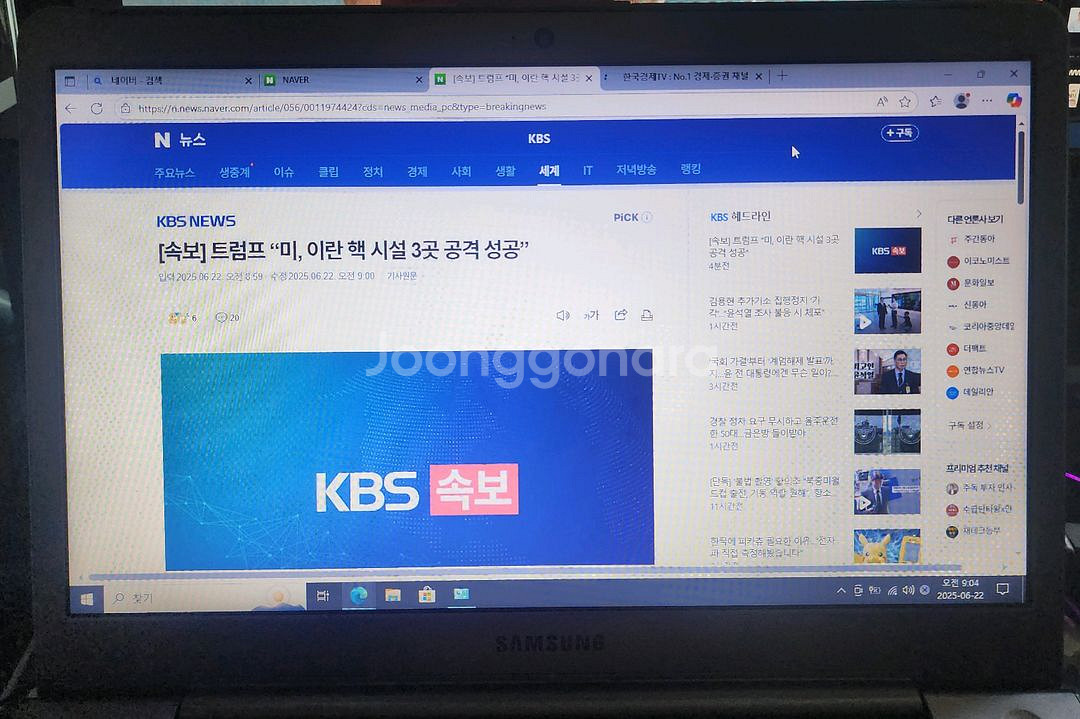The image size is (1080, 719).
Task: Click the KBS 속보 main article image
Action: (408, 459)
